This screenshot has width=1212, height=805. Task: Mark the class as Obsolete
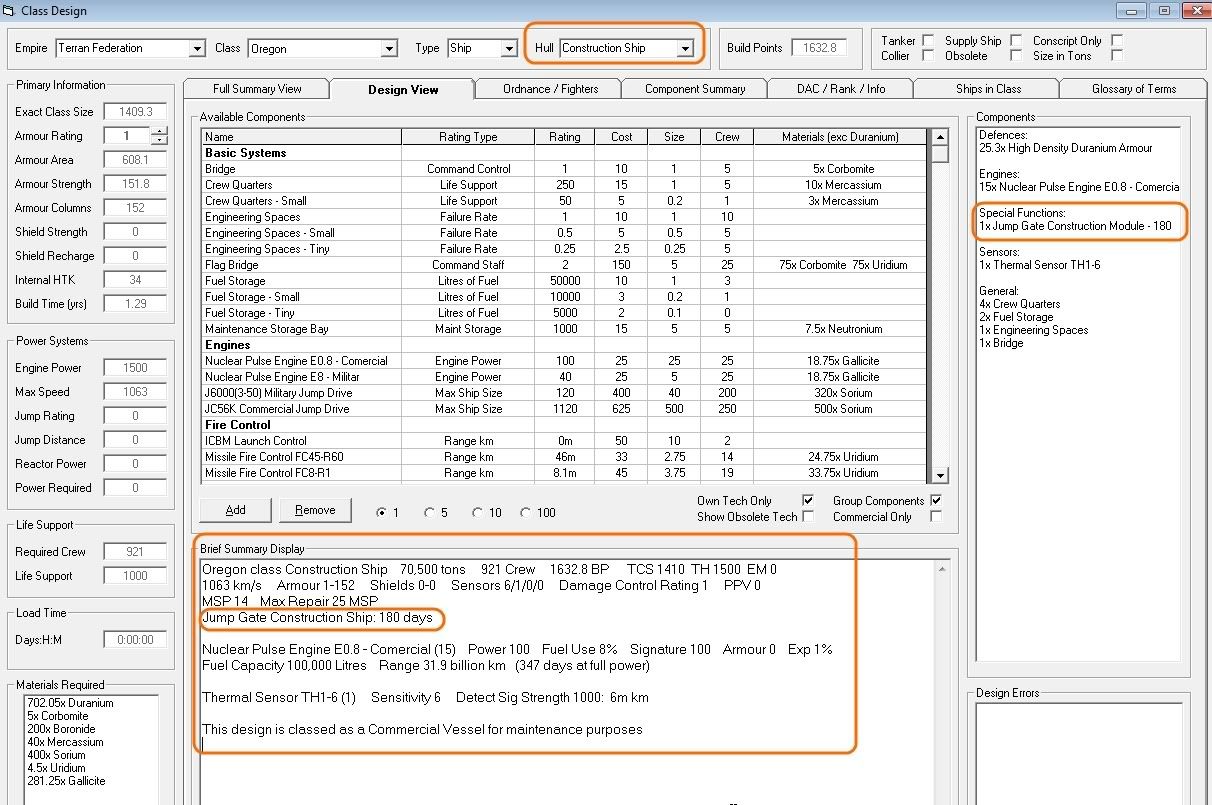point(1016,56)
